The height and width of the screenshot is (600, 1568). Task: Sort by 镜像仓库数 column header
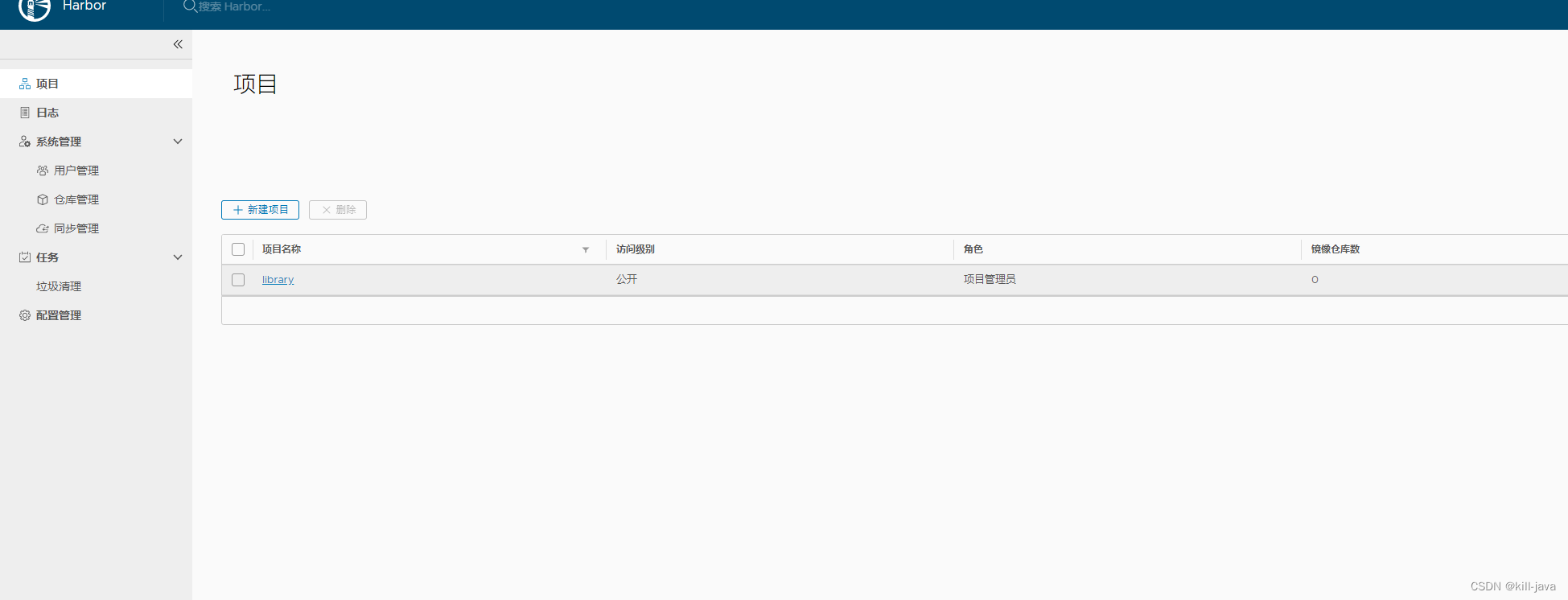(1335, 249)
